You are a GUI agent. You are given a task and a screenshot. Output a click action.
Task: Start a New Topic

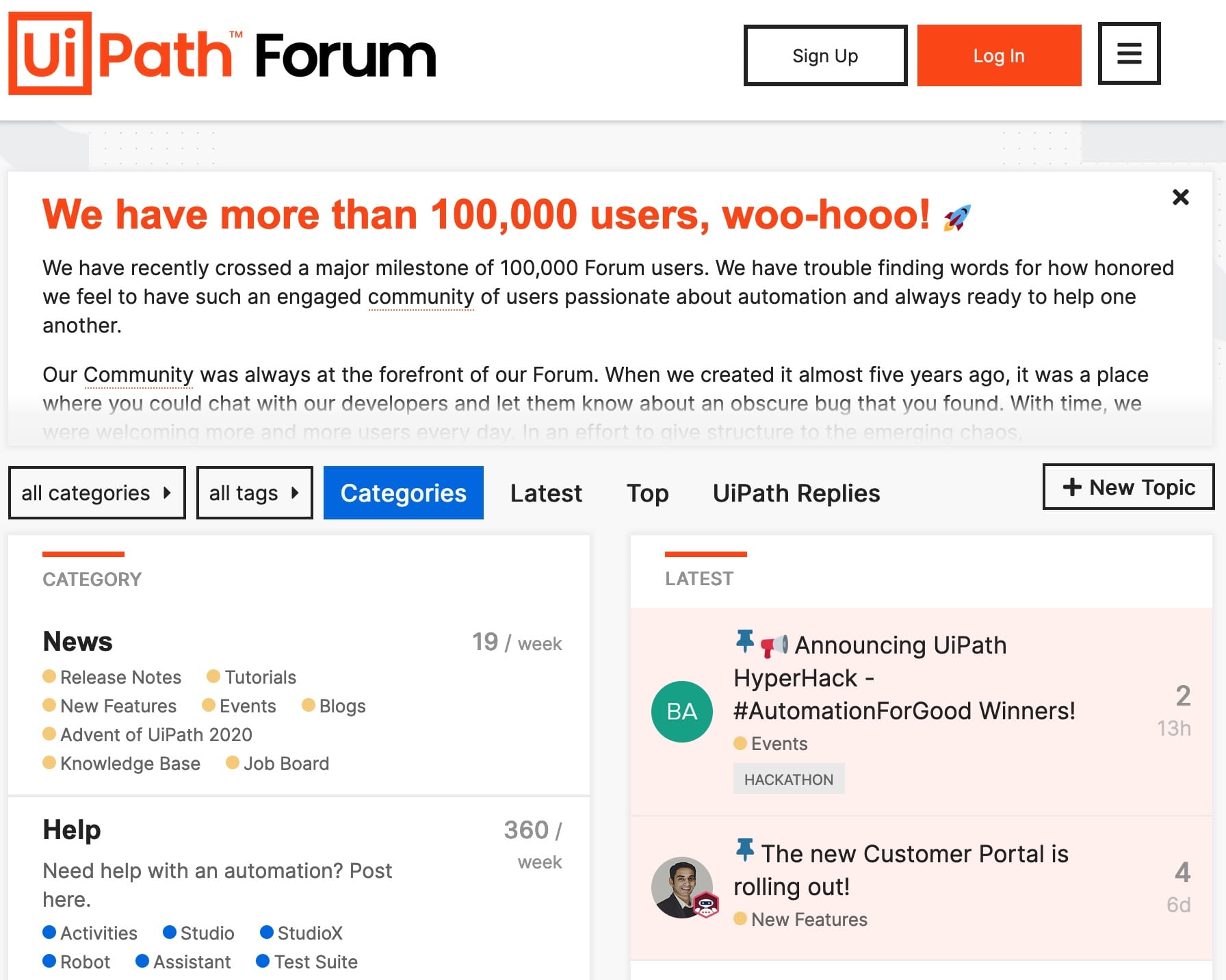point(1127,487)
